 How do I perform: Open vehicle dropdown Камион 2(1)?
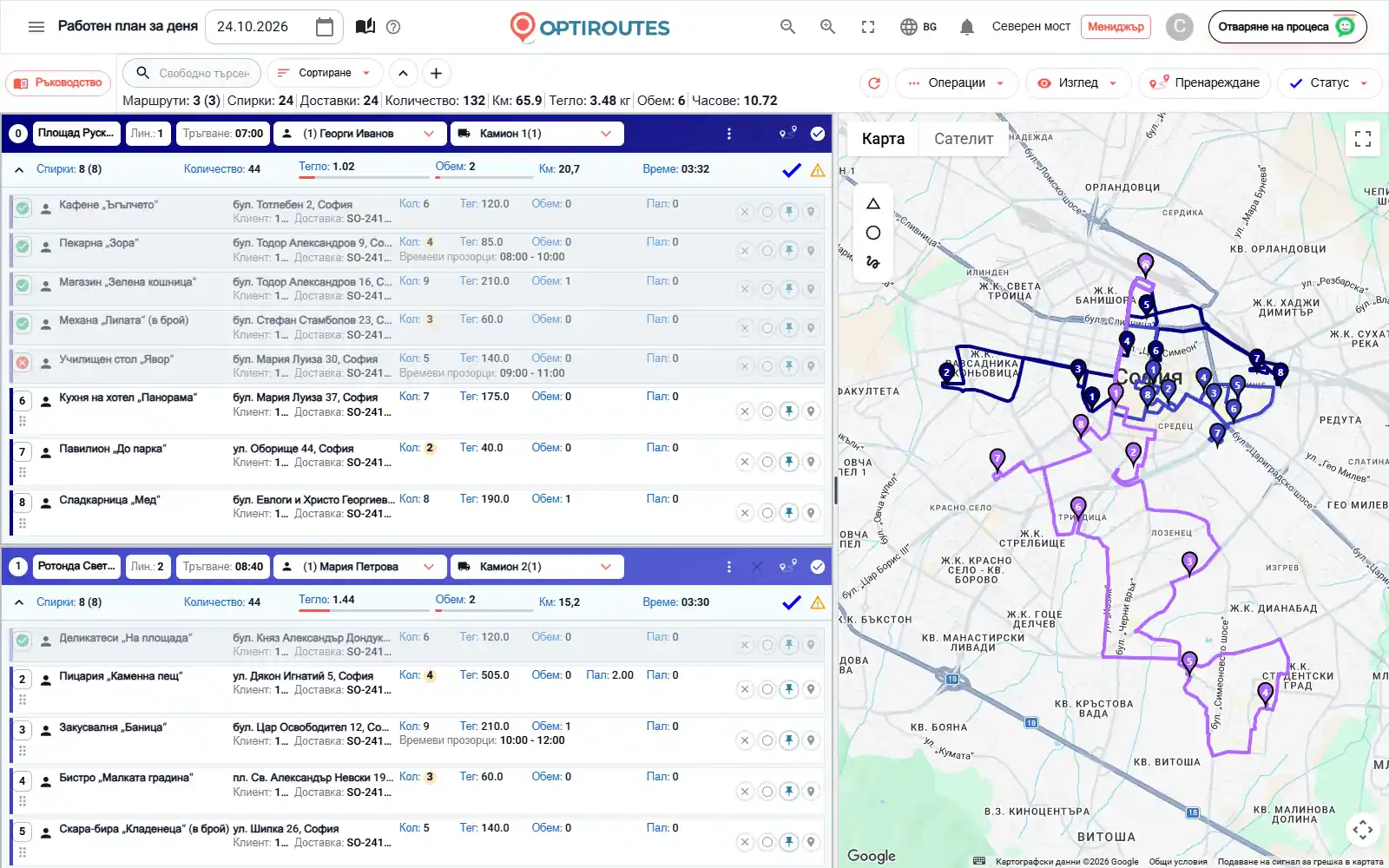pos(537,567)
